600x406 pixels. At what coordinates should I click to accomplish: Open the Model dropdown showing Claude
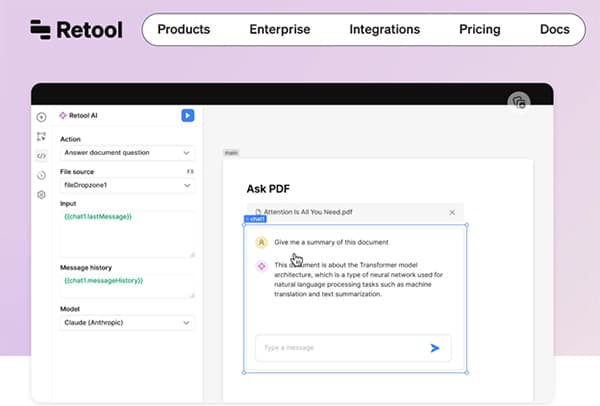[127, 323]
